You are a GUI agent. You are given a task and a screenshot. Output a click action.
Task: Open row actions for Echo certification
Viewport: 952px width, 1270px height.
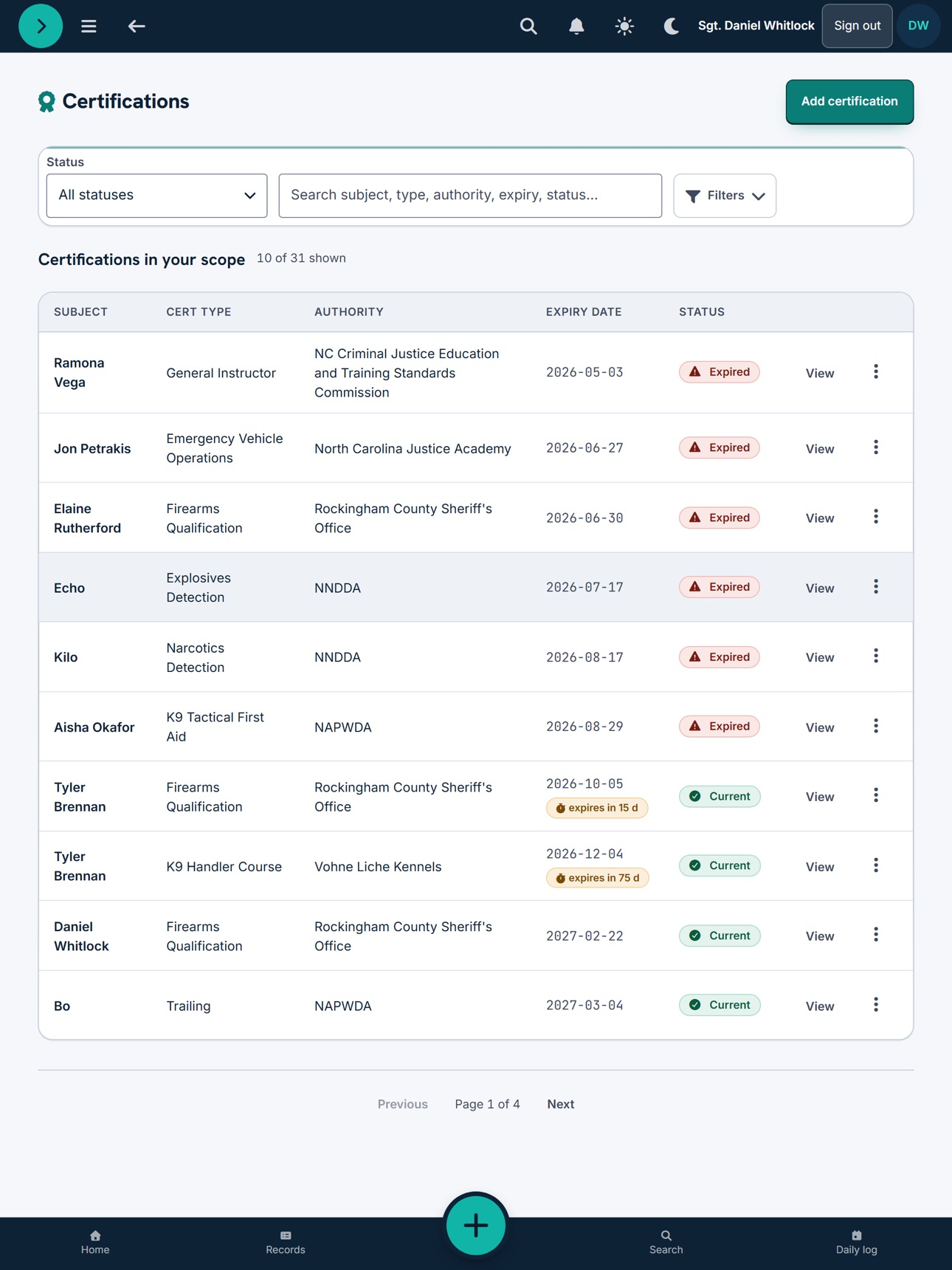pos(876,586)
